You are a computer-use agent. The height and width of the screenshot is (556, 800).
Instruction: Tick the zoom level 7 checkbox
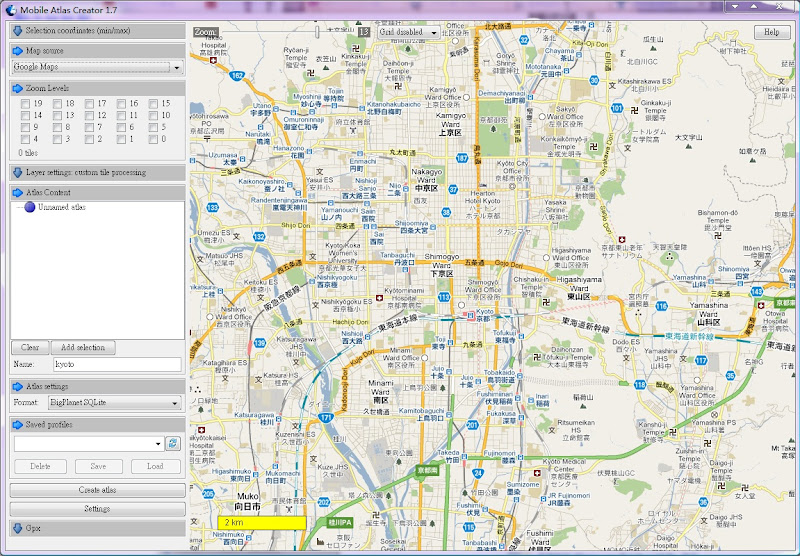[89, 127]
